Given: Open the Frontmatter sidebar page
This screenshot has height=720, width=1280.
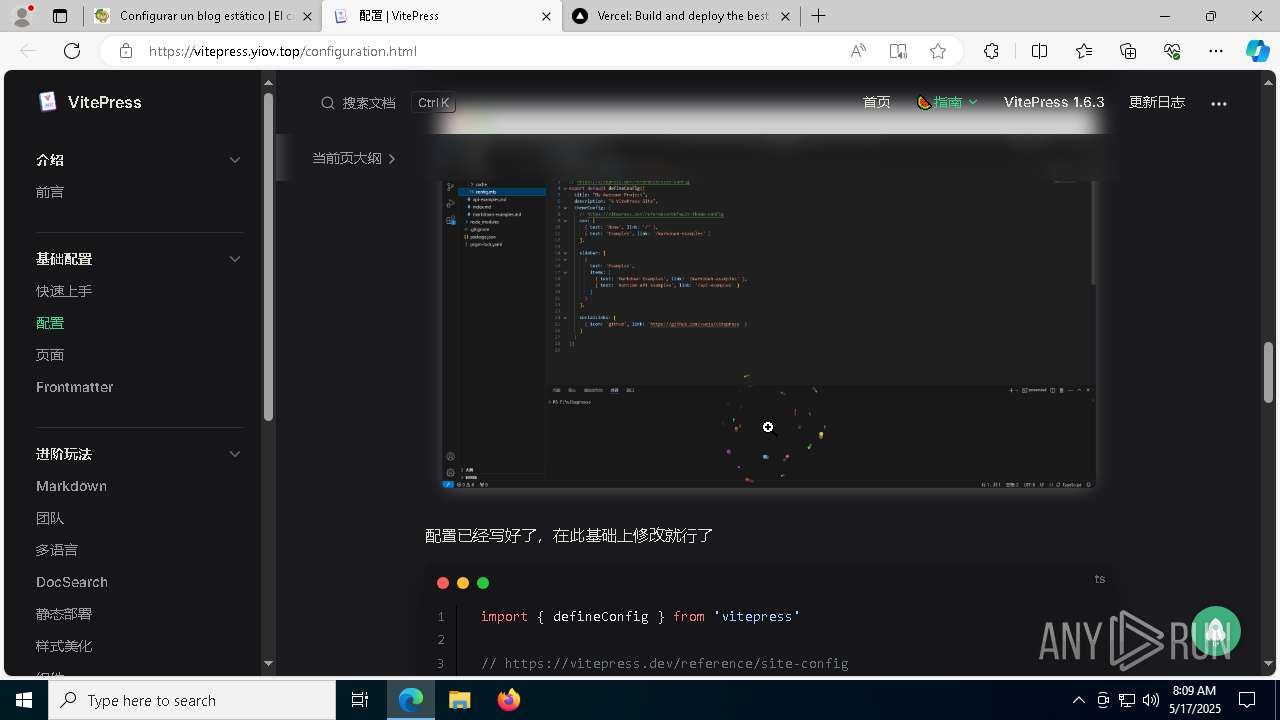Looking at the screenshot, I should coord(74,387).
